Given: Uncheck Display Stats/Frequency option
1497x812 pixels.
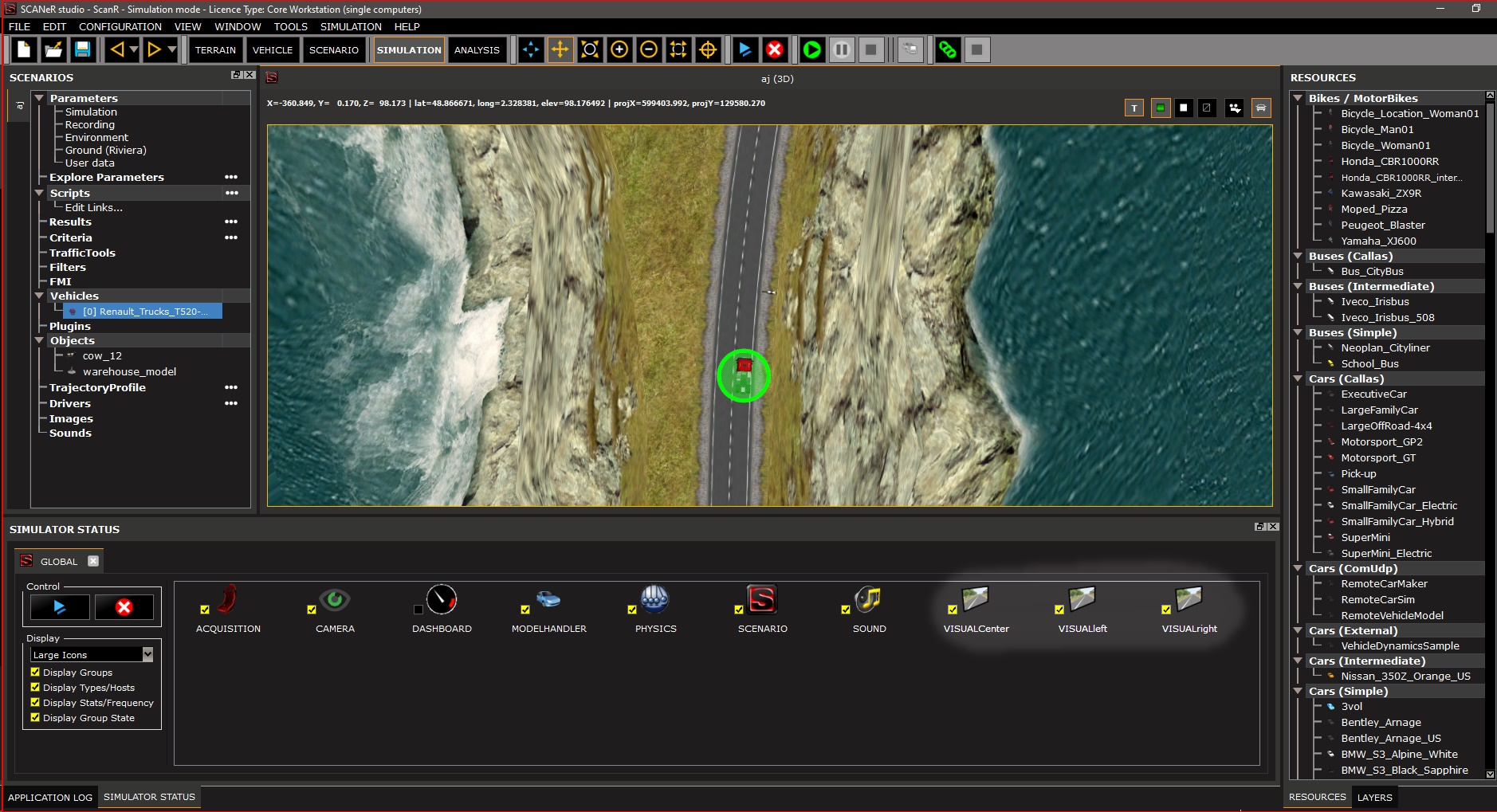Looking at the screenshot, I should tap(34, 702).
